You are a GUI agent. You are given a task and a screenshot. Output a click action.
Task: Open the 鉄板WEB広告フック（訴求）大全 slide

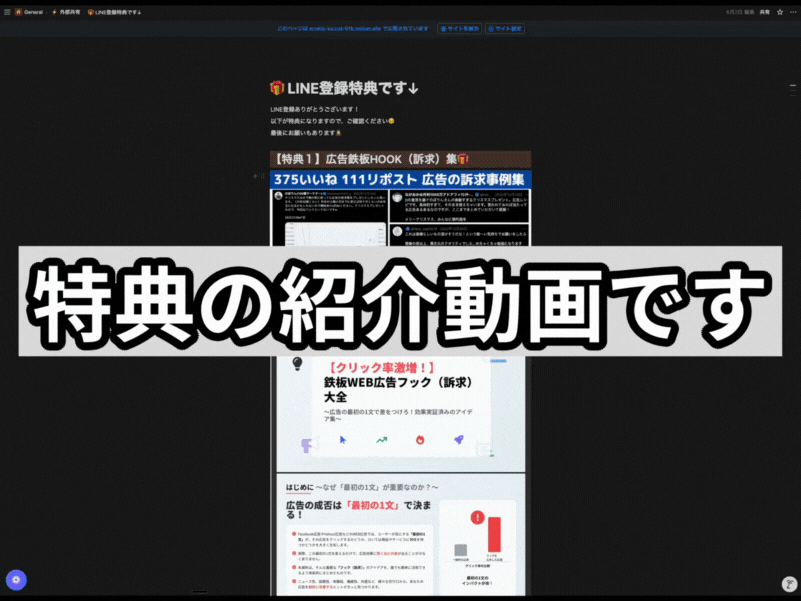pos(400,414)
